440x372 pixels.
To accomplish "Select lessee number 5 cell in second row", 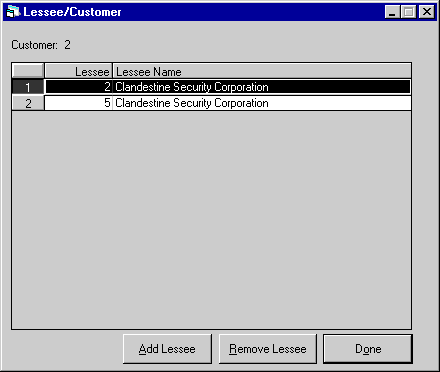I will tap(78, 103).
